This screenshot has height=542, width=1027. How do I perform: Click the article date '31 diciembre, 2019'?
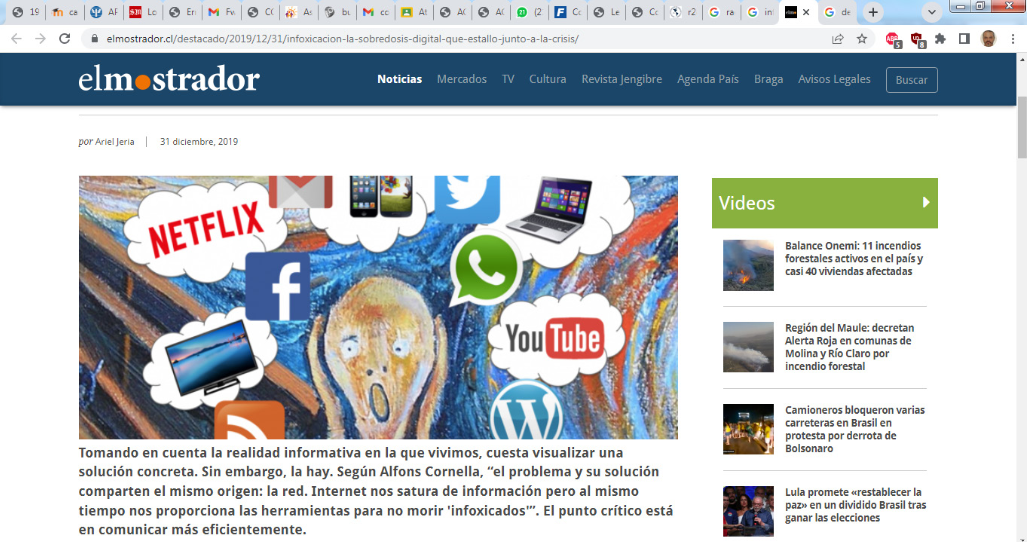click(x=199, y=141)
